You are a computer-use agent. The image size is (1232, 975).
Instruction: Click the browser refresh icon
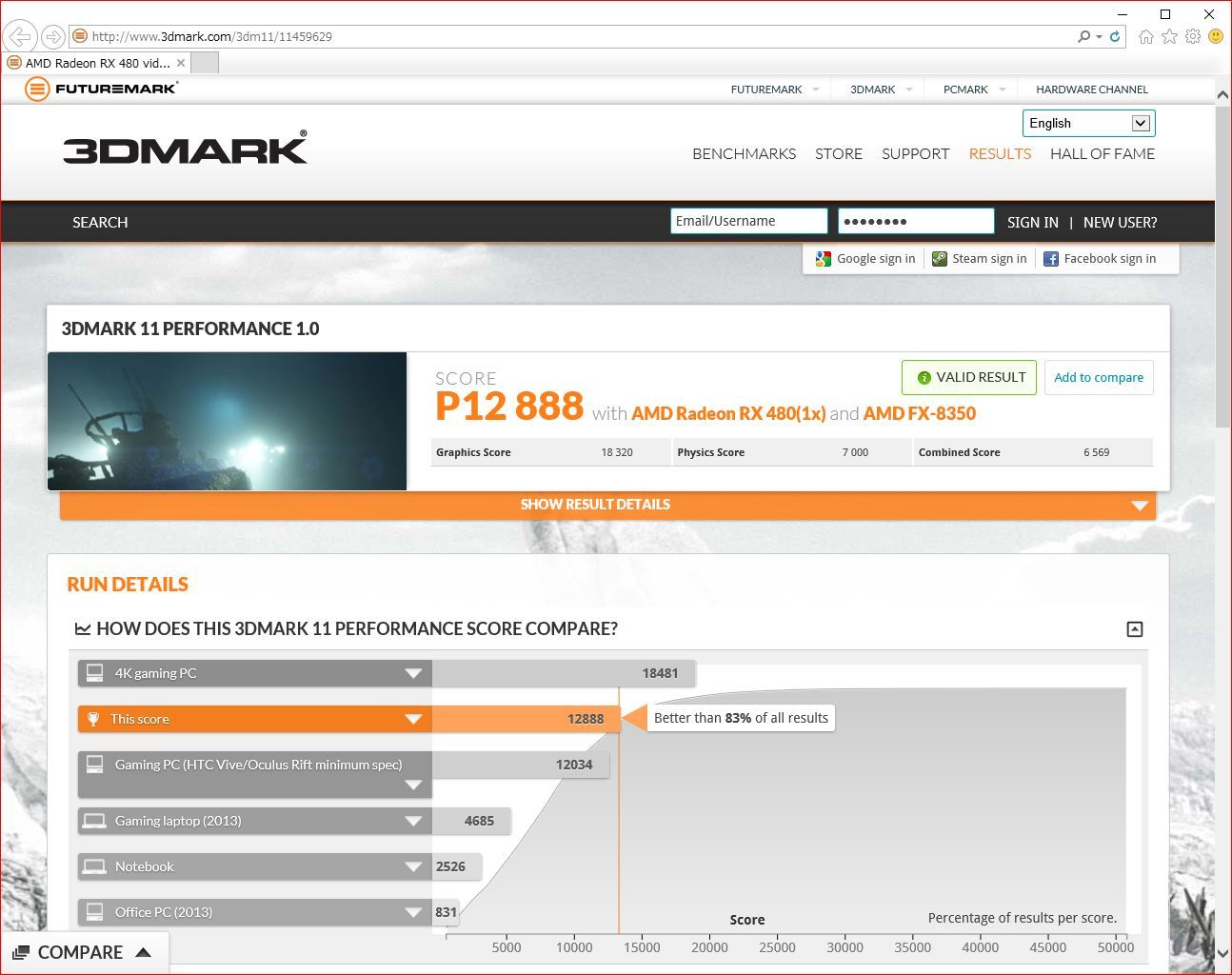pyautogui.click(x=1115, y=36)
